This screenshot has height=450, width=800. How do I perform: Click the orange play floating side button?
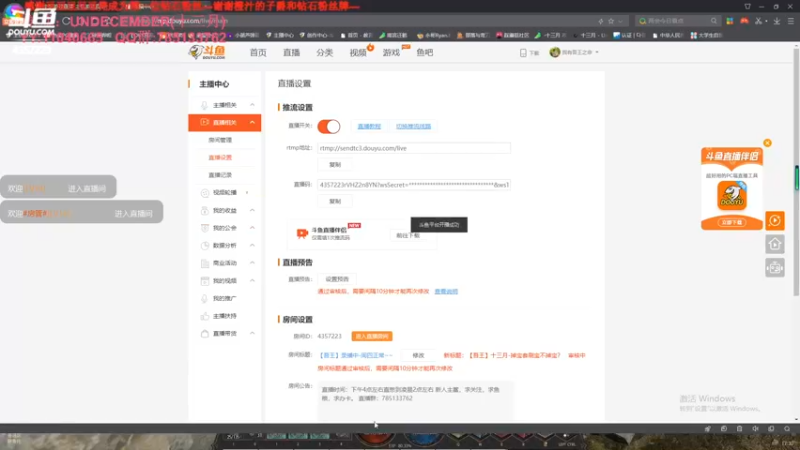point(774,220)
